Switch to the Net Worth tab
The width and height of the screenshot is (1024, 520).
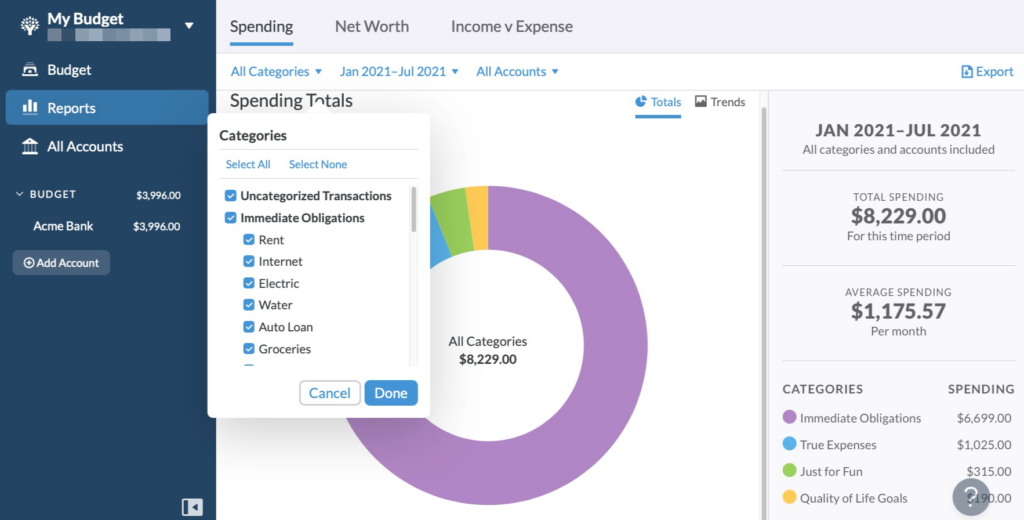pos(372,27)
